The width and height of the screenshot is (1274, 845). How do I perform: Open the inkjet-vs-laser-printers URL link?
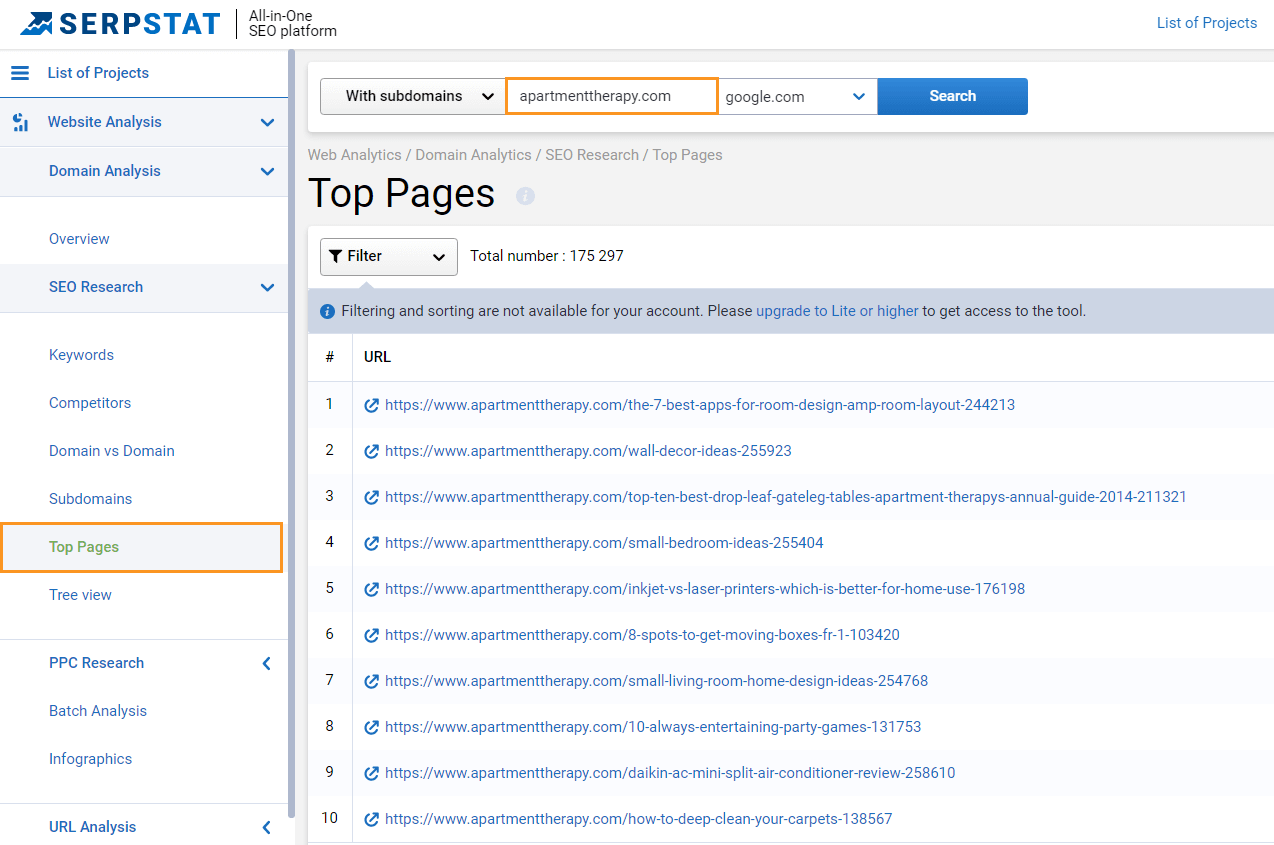coord(705,589)
